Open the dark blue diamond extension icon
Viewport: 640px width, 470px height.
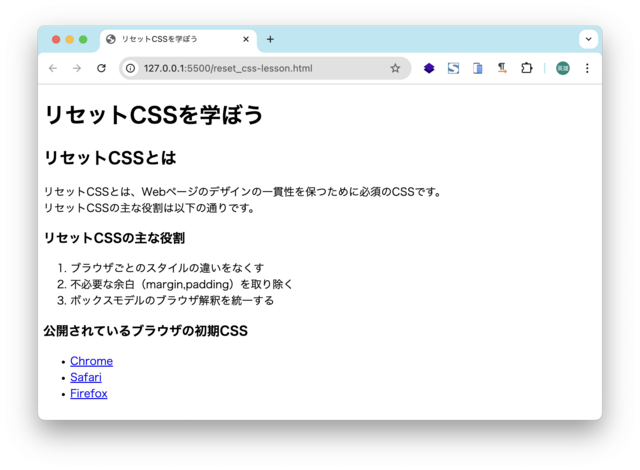click(x=429, y=68)
